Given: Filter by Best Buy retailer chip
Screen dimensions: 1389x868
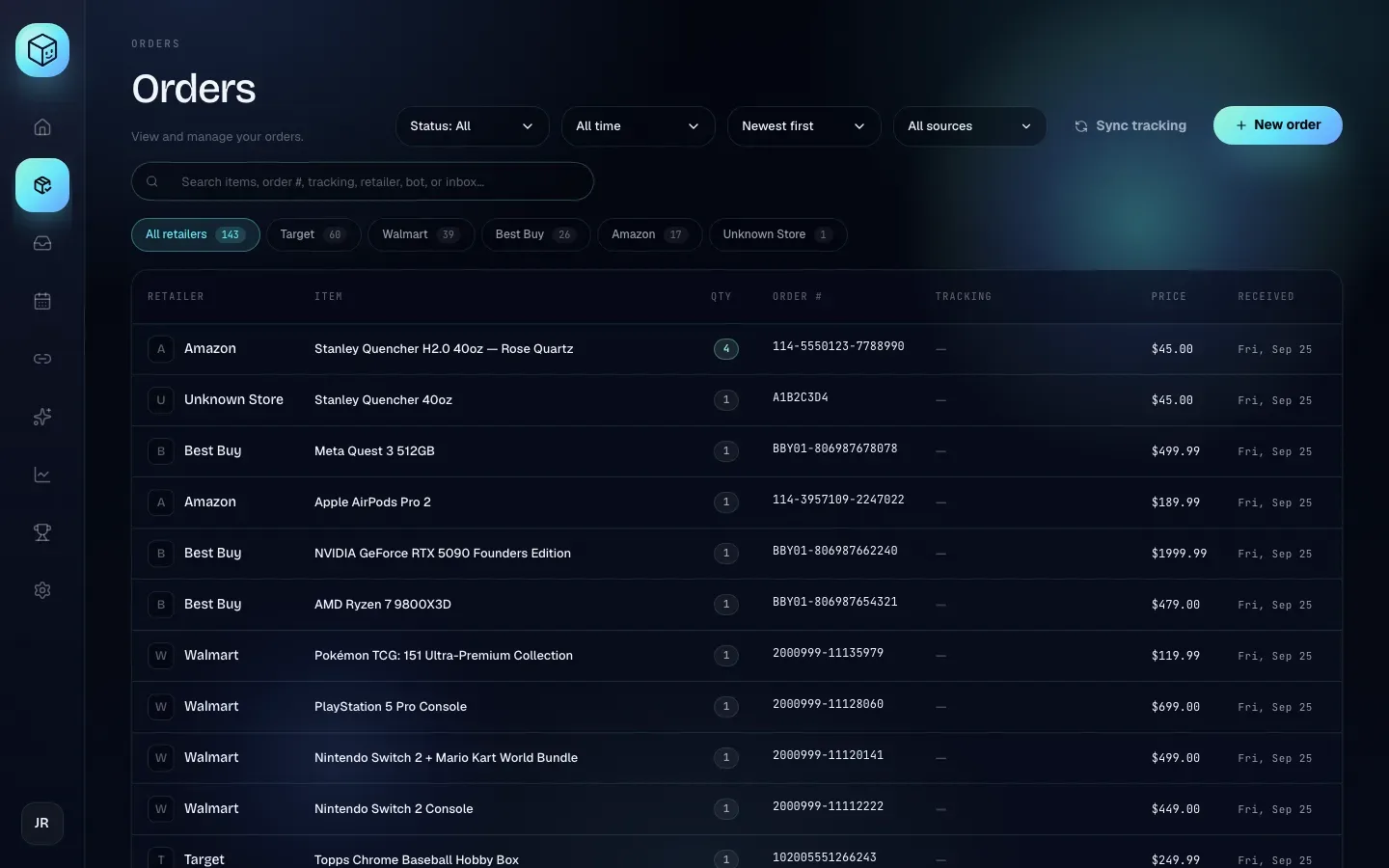Looking at the screenshot, I should click(x=536, y=234).
